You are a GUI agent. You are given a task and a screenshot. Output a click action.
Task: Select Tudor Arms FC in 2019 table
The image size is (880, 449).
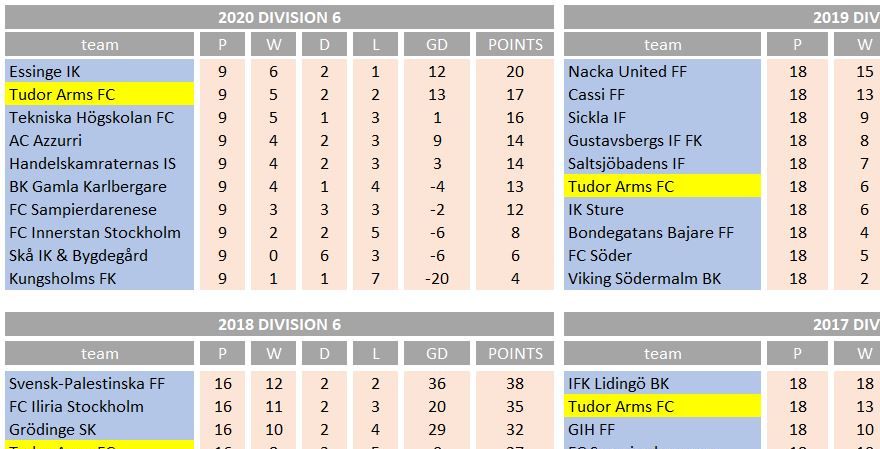pos(662,186)
